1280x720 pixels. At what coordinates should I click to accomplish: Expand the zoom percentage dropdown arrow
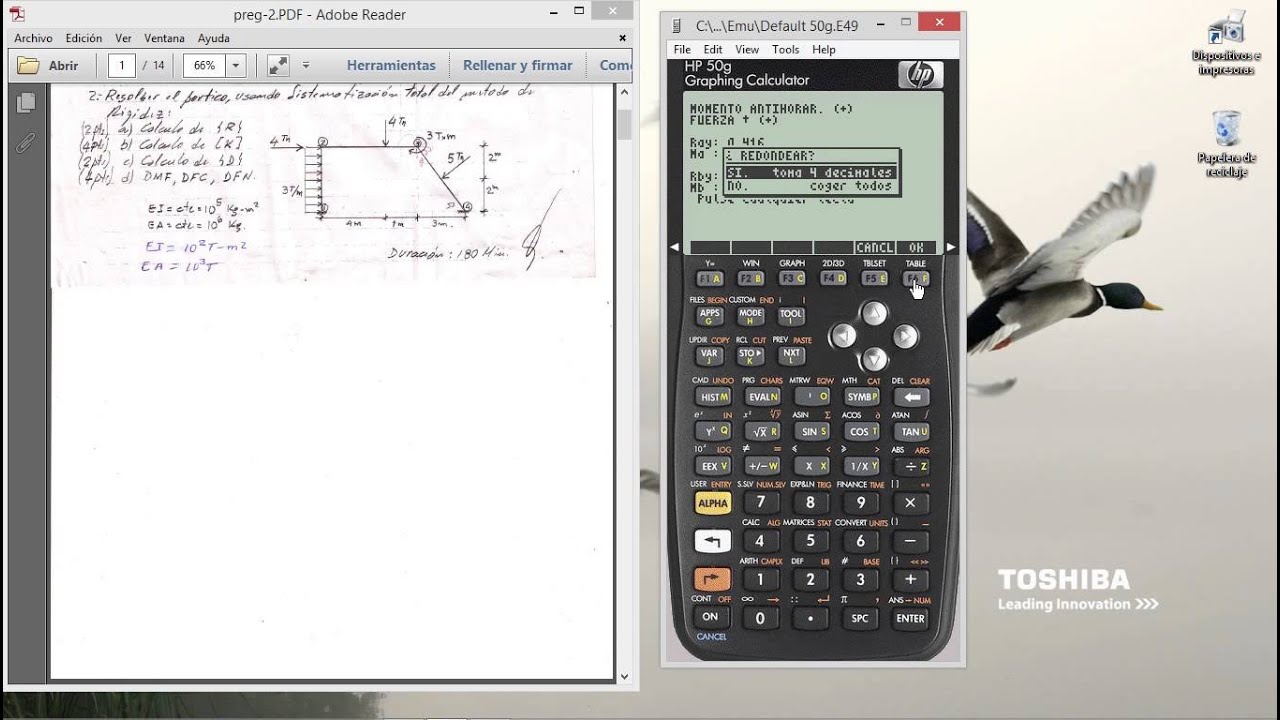[x=236, y=66]
